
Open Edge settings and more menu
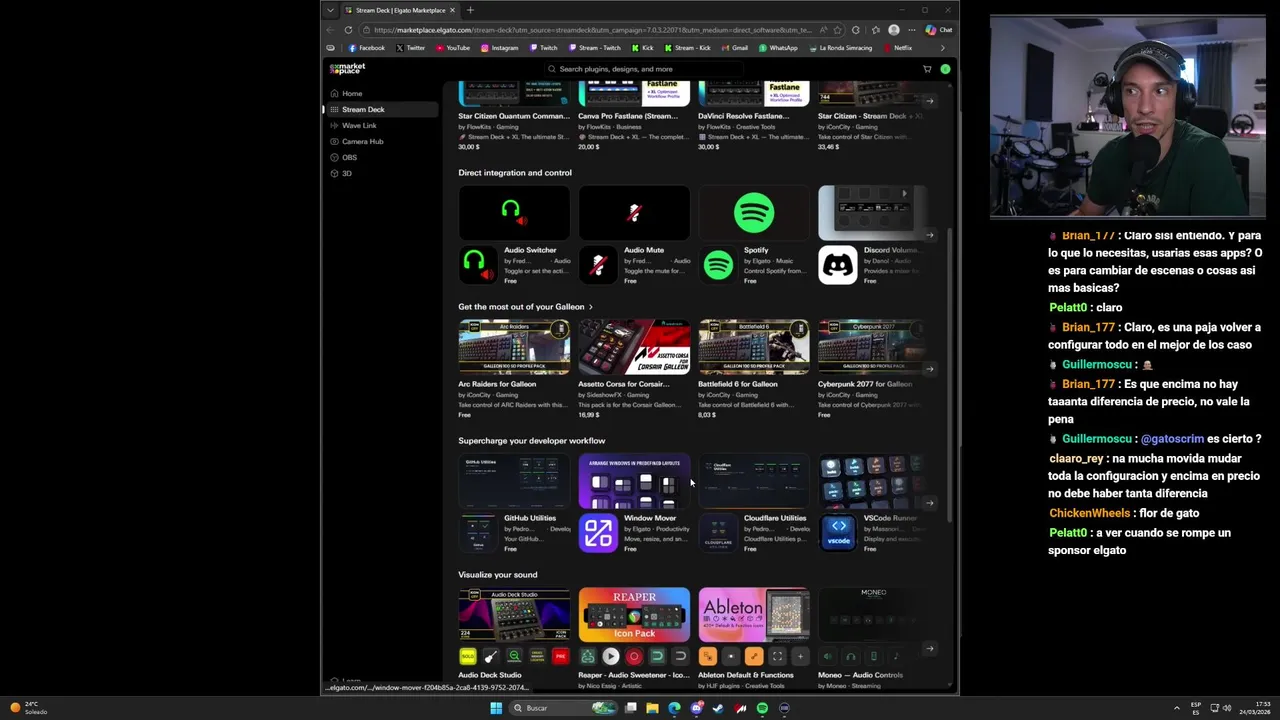[911, 30]
